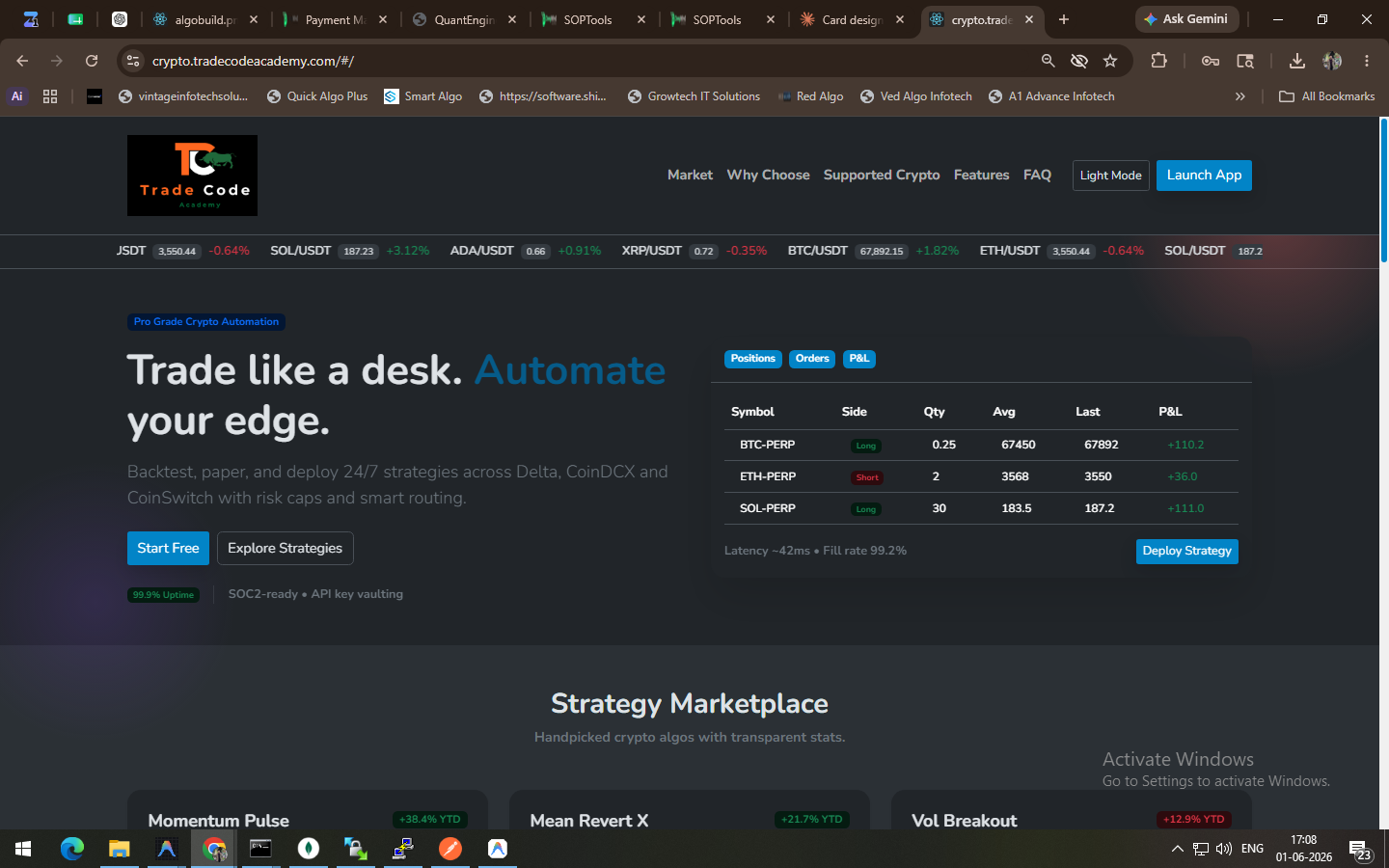Screen dimensions: 1389x868
Task: Click the Pro Grade Crypto Automation badge
Action: pos(206,322)
